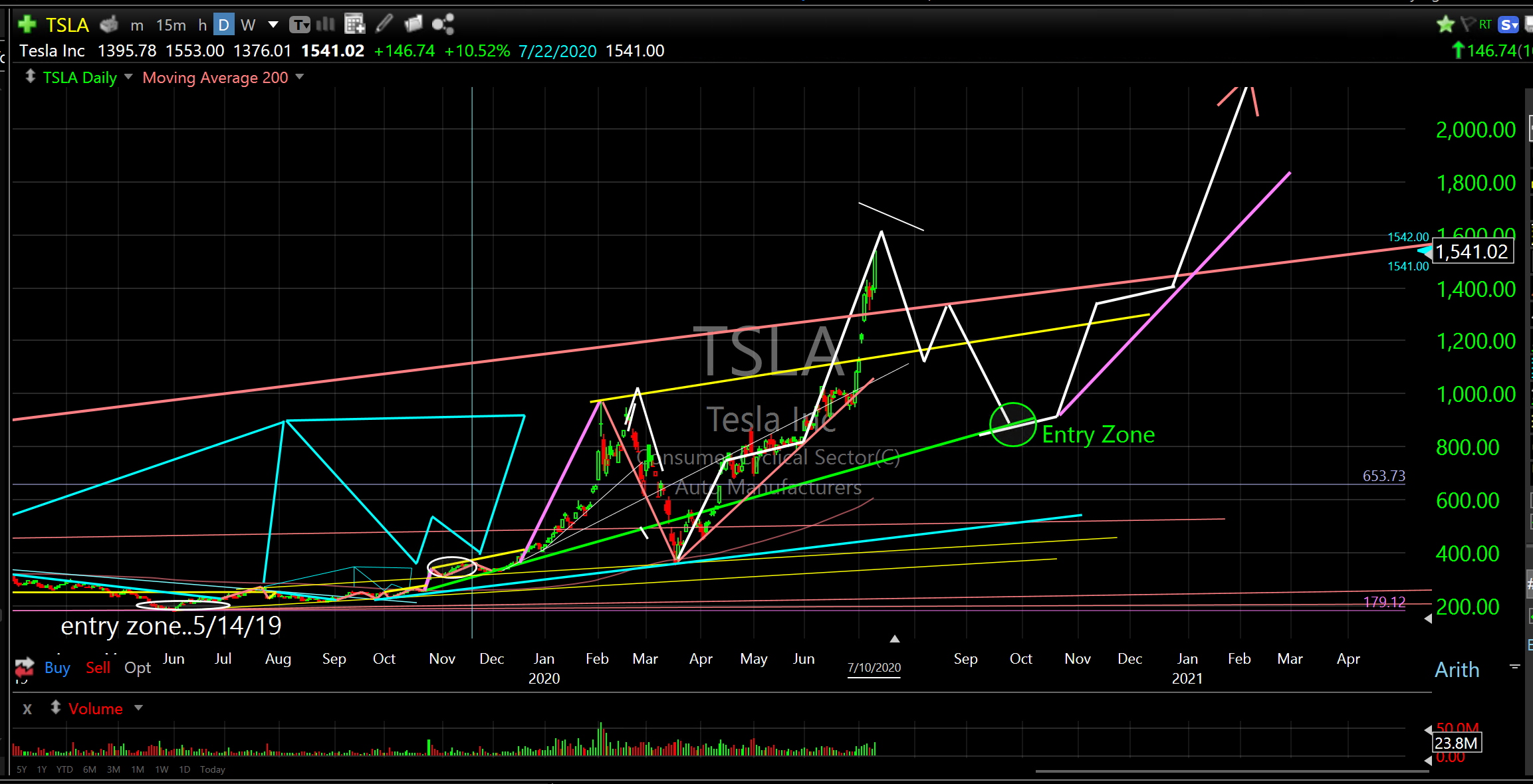Select the YTD range tab

point(64,769)
